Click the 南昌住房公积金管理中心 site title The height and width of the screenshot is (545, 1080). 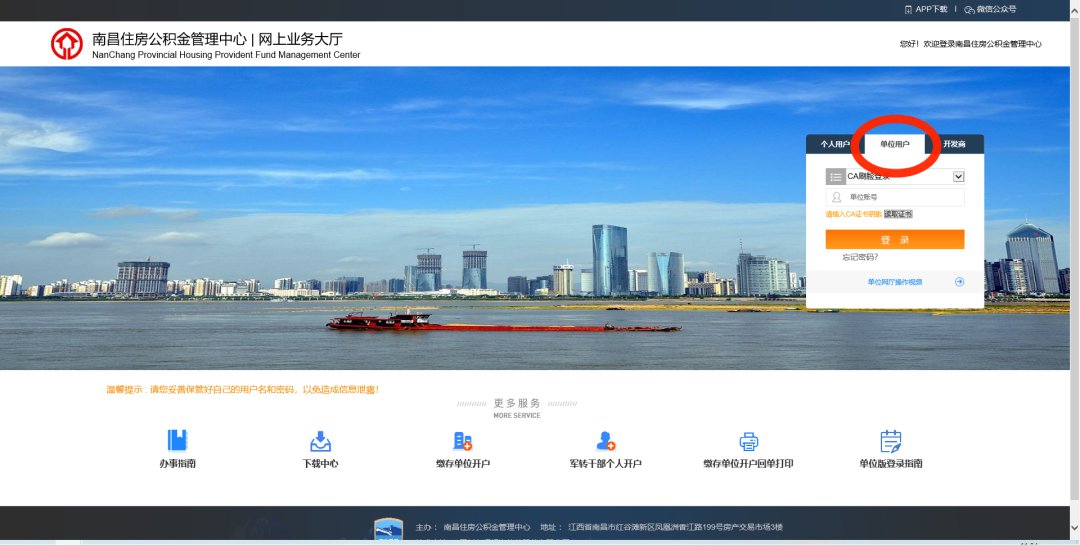pos(169,39)
